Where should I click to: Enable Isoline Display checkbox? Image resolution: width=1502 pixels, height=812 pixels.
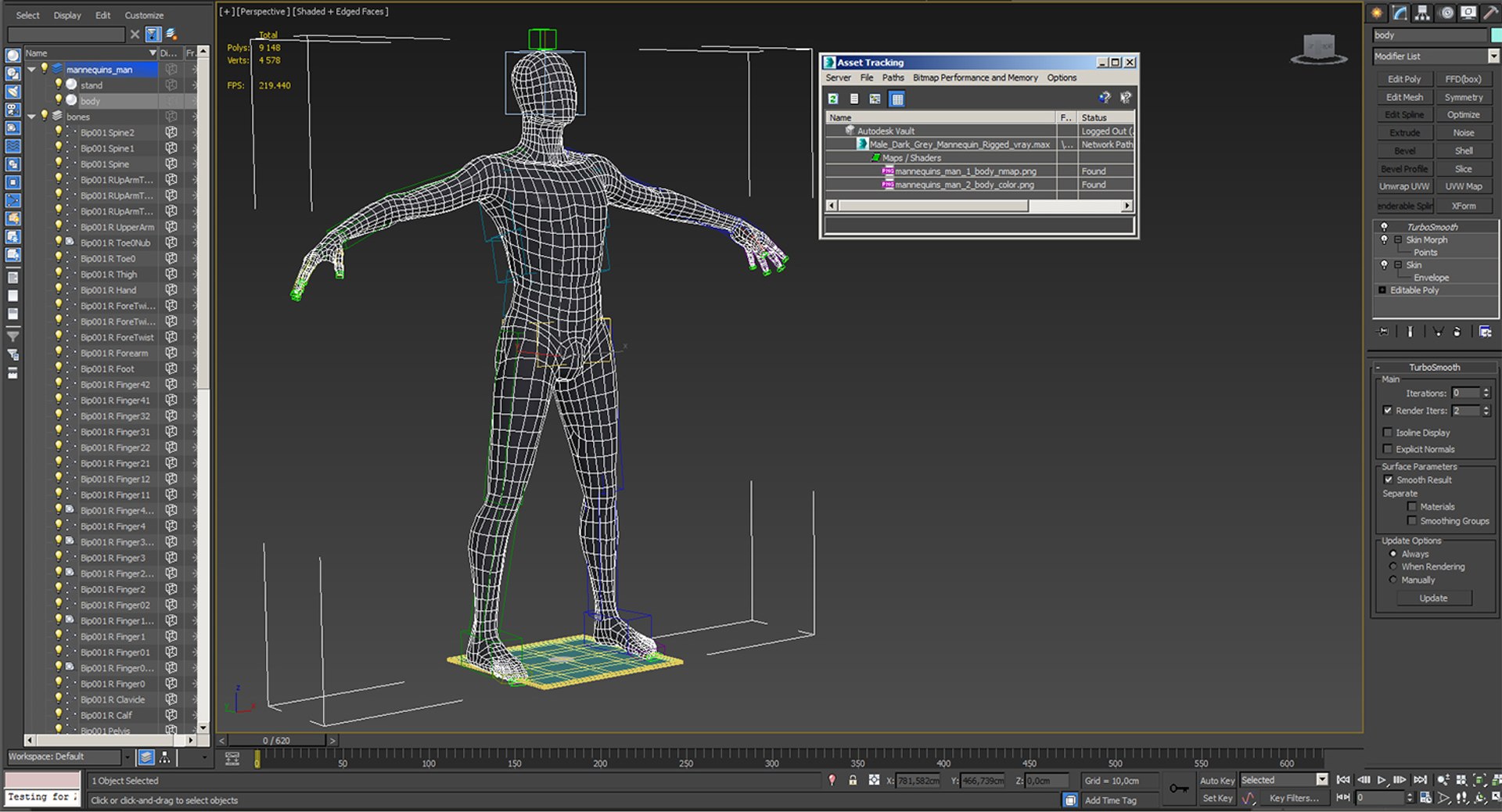pos(1388,432)
